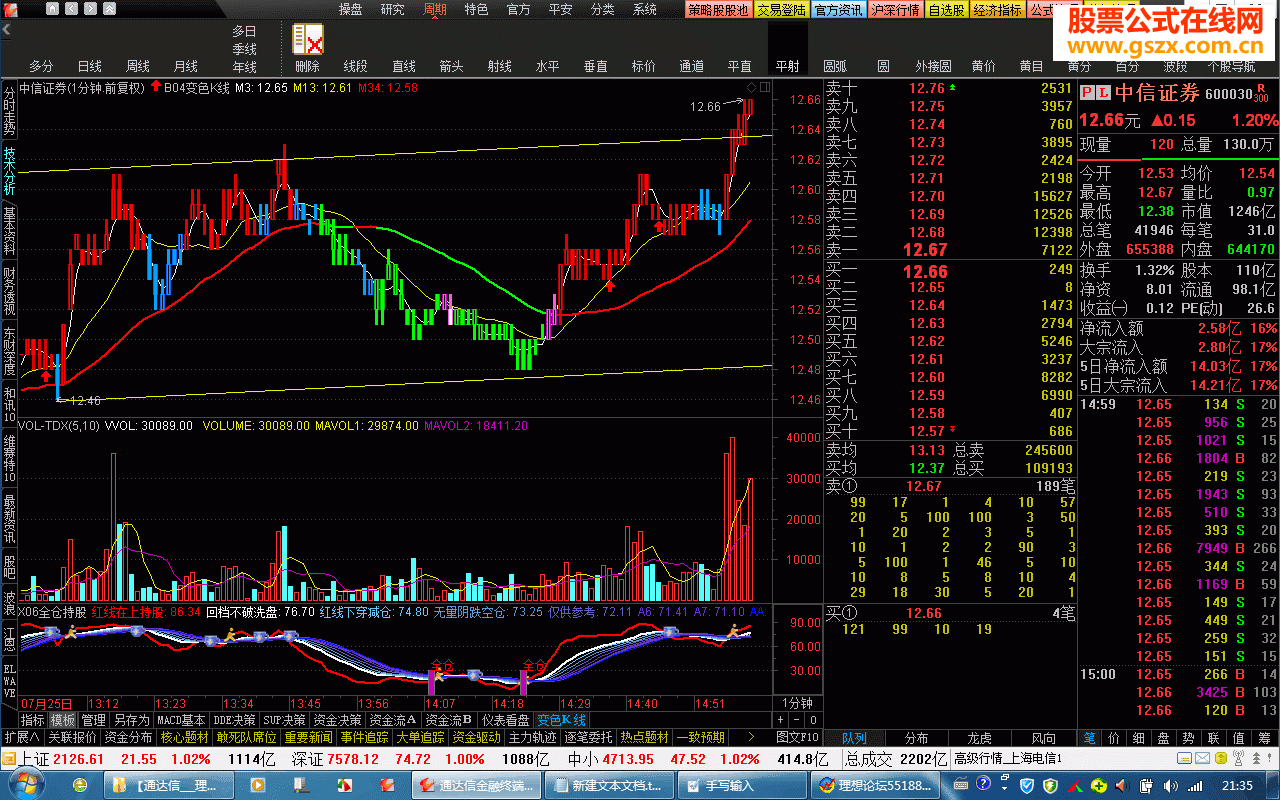Click the red L icon beside 中信证券
Viewport: 1280px width, 800px height.
(1103, 93)
